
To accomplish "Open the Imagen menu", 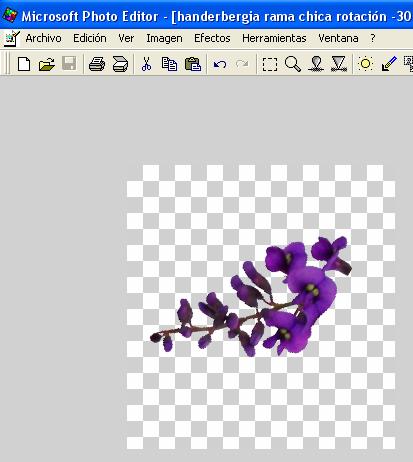I will point(164,38).
